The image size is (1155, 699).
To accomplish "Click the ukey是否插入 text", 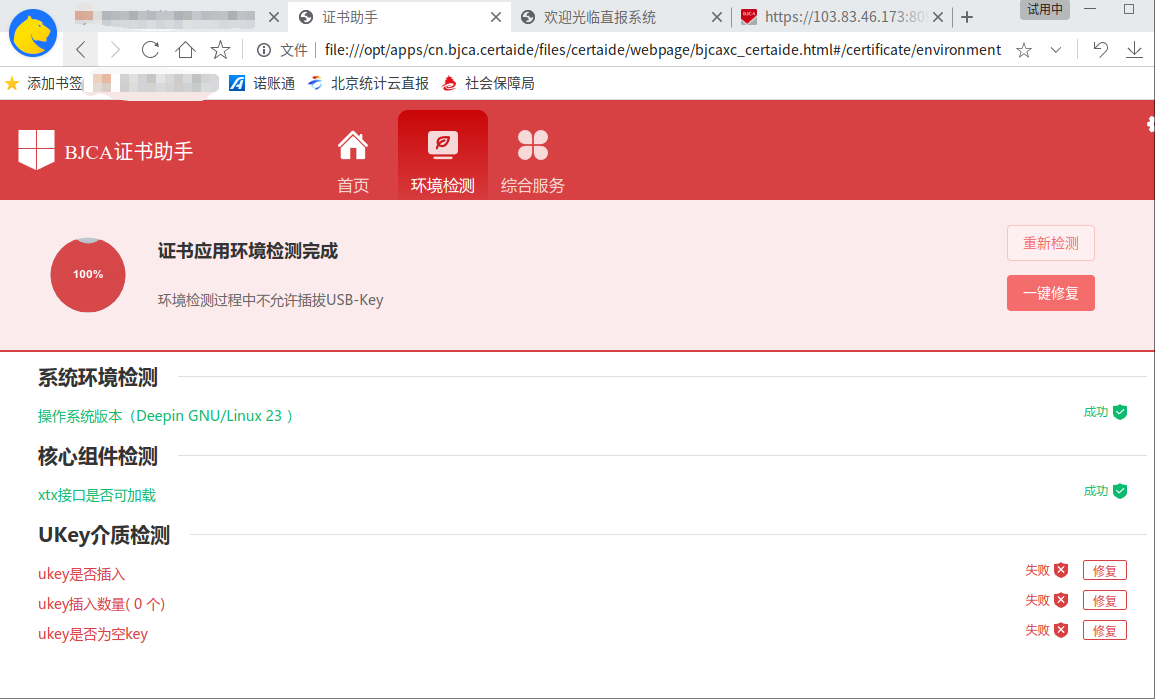I will point(82,574).
